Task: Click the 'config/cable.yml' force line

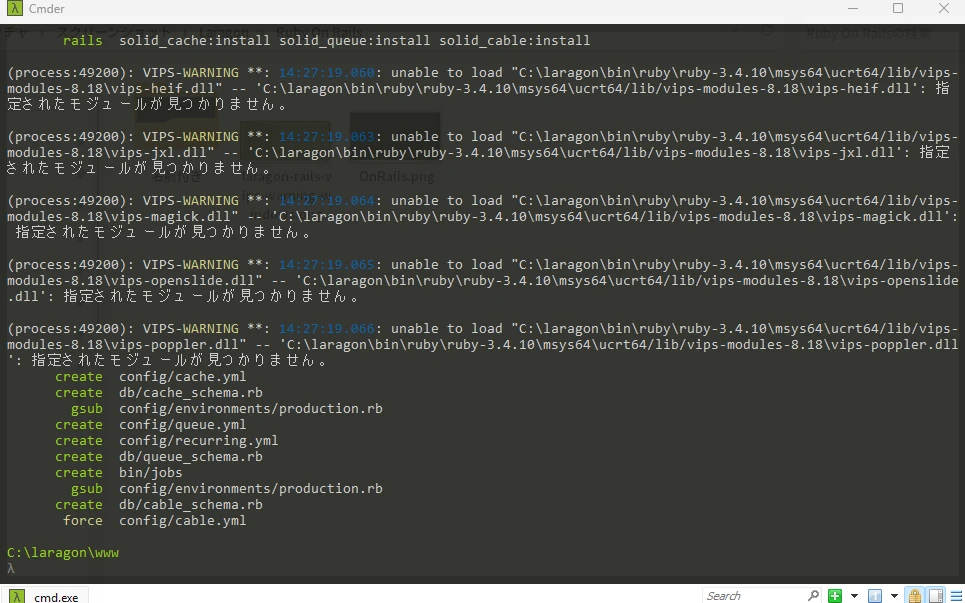Action: click(x=183, y=521)
